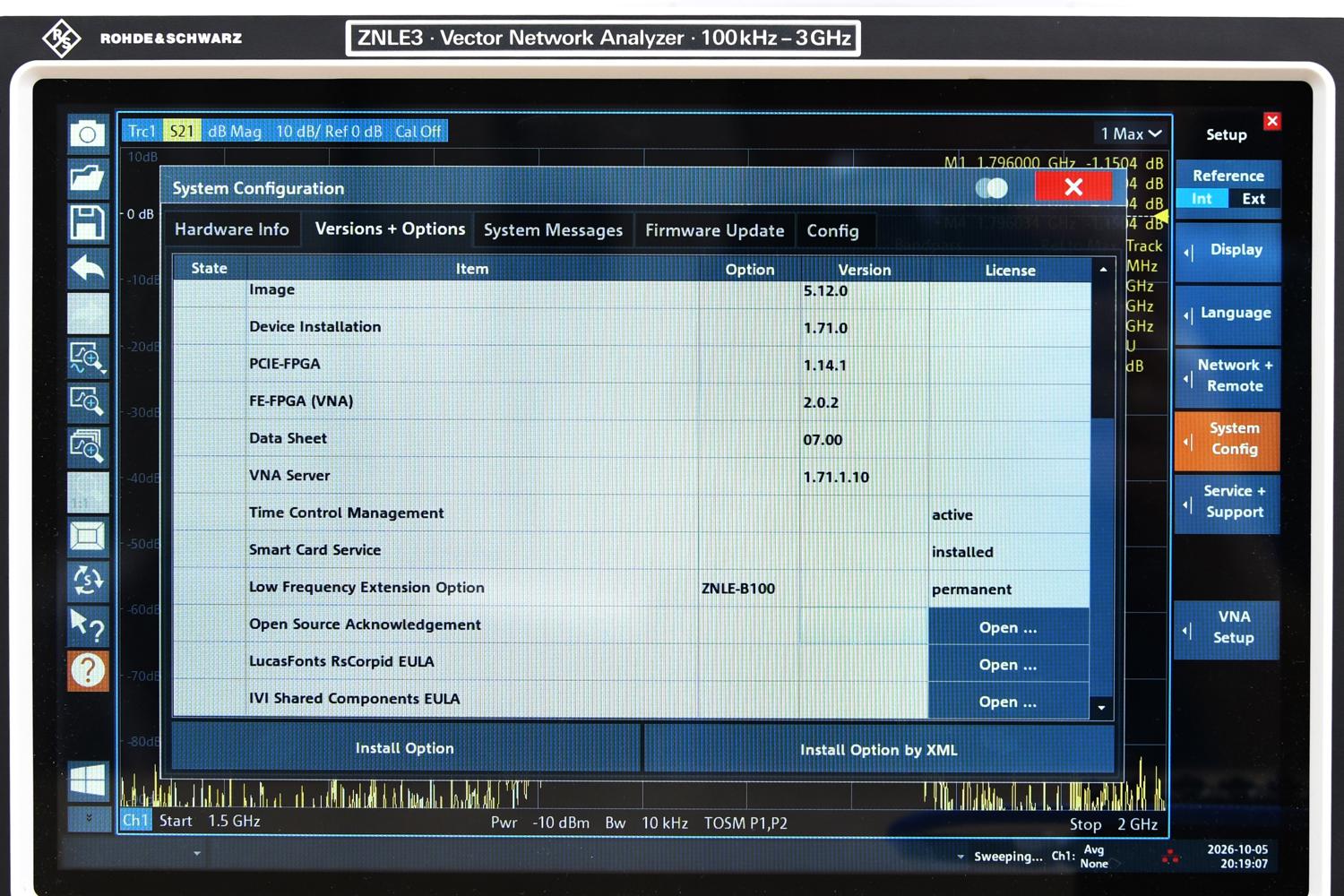Activate the zoom select trace tool
The width and height of the screenshot is (1344, 896).
[88, 358]
